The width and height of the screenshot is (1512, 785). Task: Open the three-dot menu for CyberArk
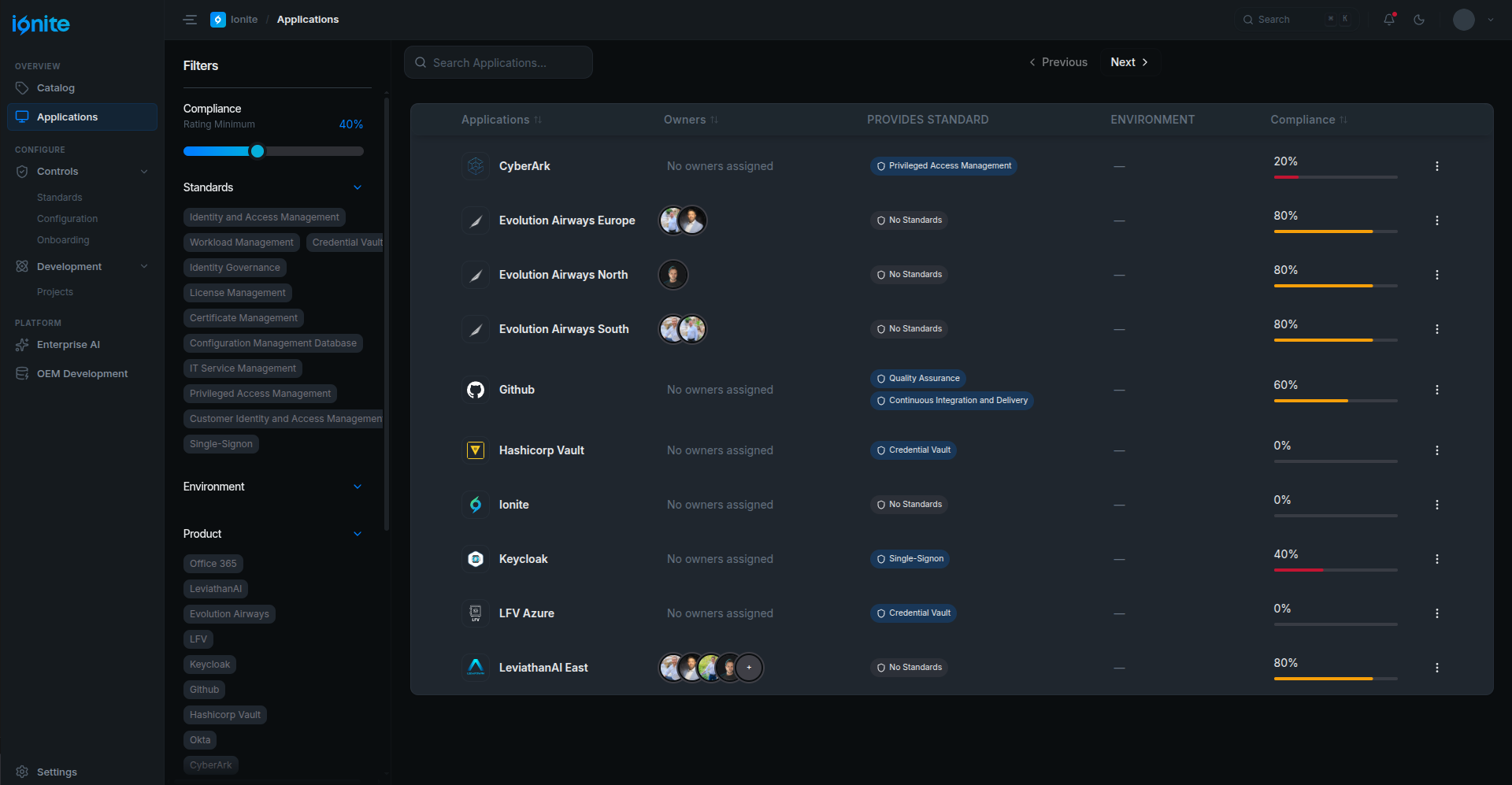(x=1436, y=166)
